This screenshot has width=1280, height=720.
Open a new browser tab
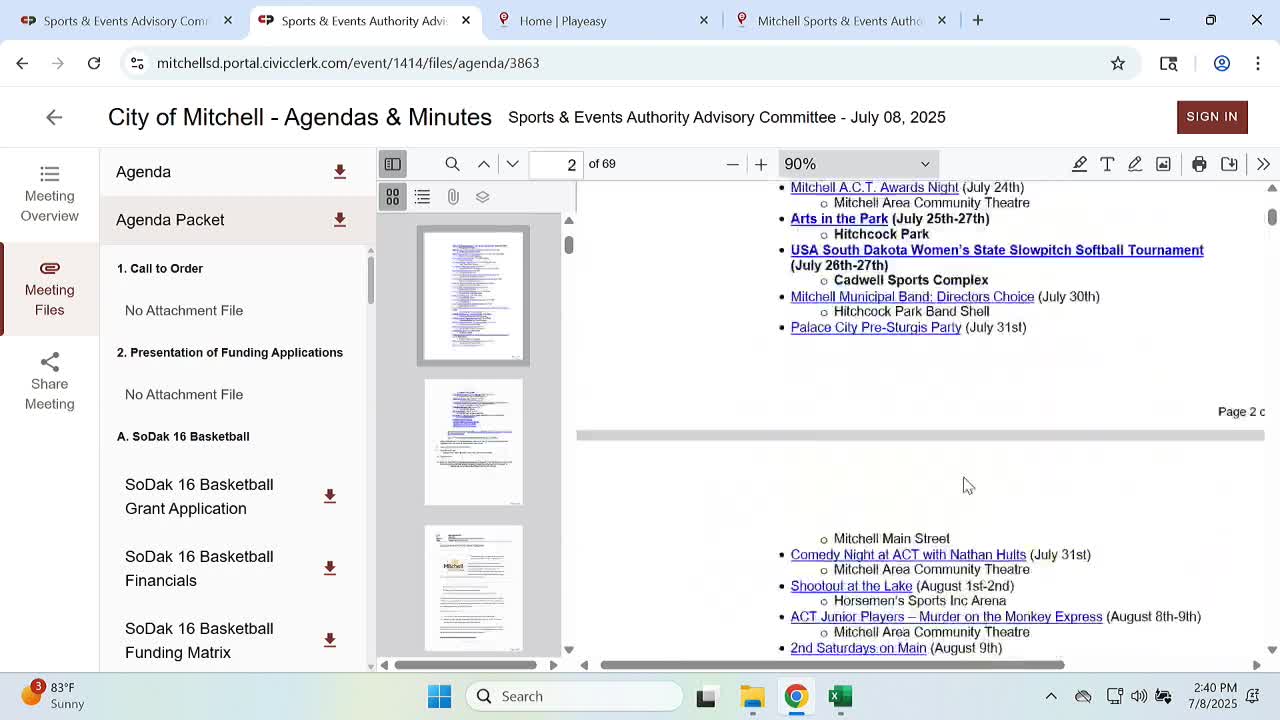[x=978, y=20]
